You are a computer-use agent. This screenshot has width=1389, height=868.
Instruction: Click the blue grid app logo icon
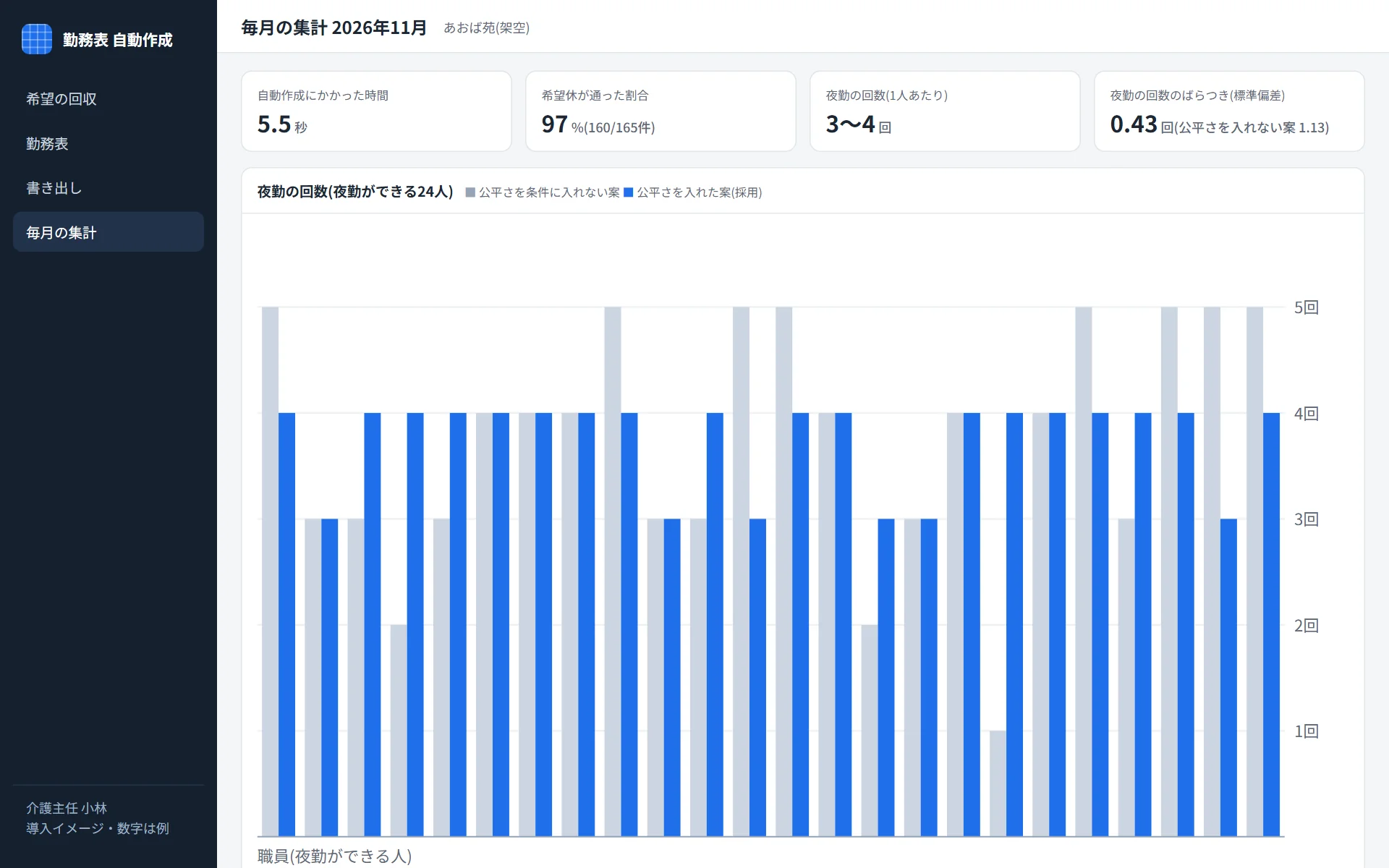[37, 39]
